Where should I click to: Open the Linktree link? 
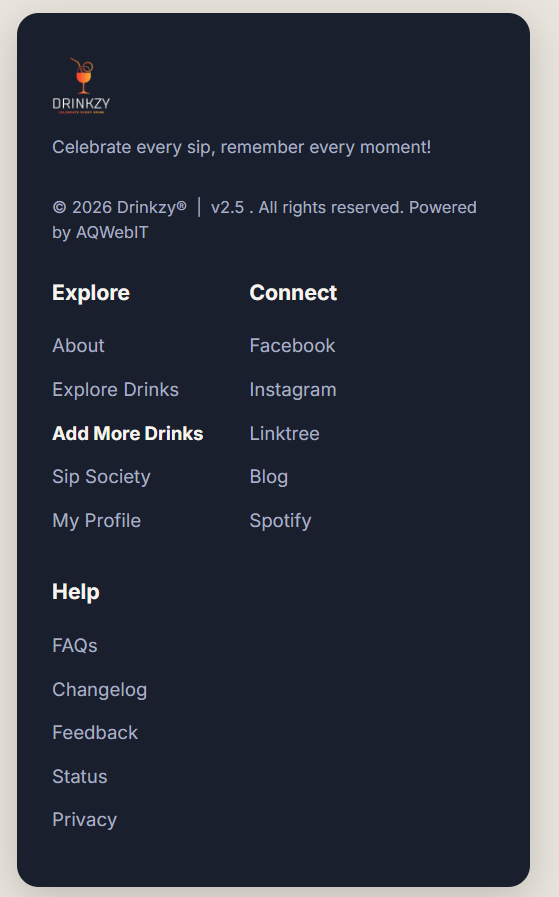click(284, 434)
